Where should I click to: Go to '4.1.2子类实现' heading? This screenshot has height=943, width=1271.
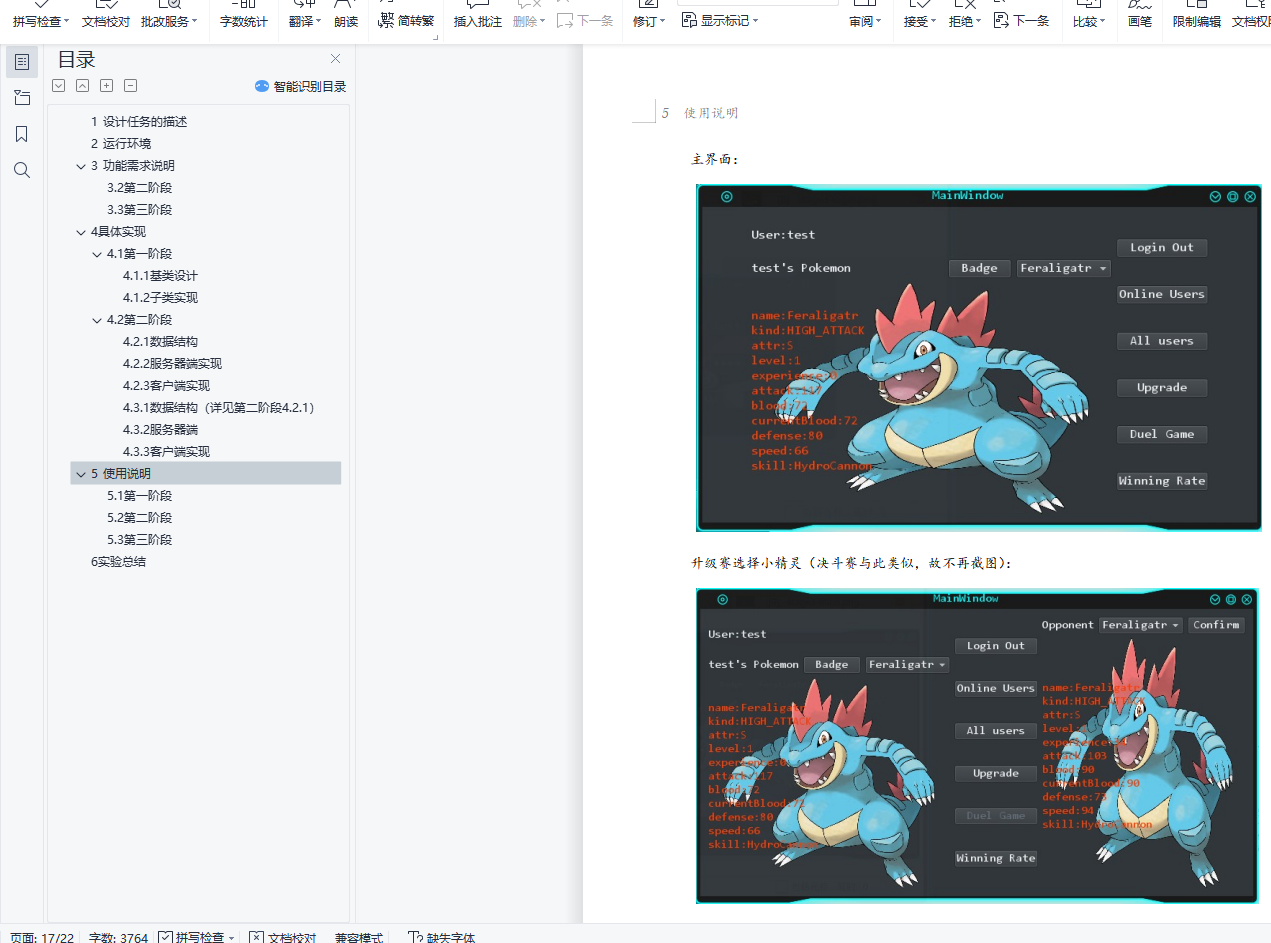coord(161,298)
